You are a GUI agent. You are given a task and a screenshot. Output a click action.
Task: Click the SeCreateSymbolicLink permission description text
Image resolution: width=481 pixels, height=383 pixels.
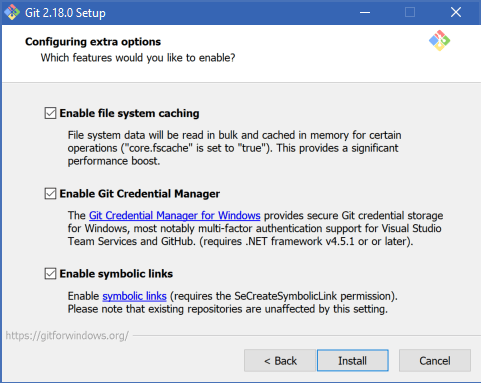tap(233, 302)
